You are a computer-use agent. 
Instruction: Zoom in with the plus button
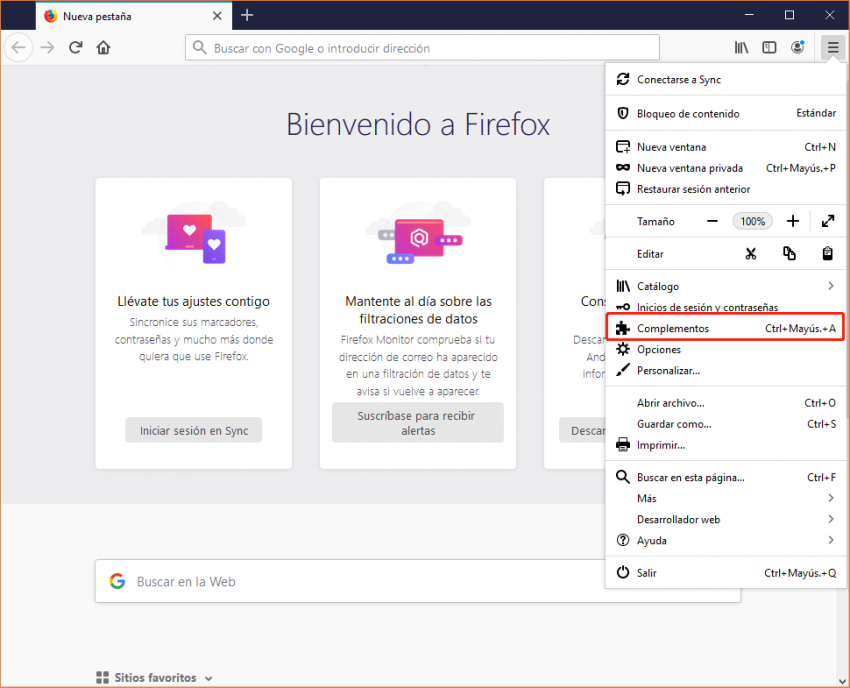[x=793, y=221]
